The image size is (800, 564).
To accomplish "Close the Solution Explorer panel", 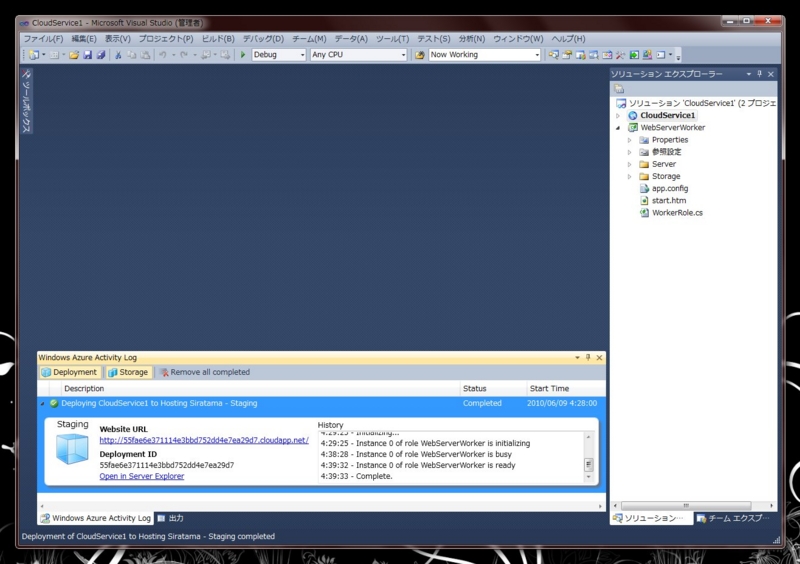I will [771, 74].
